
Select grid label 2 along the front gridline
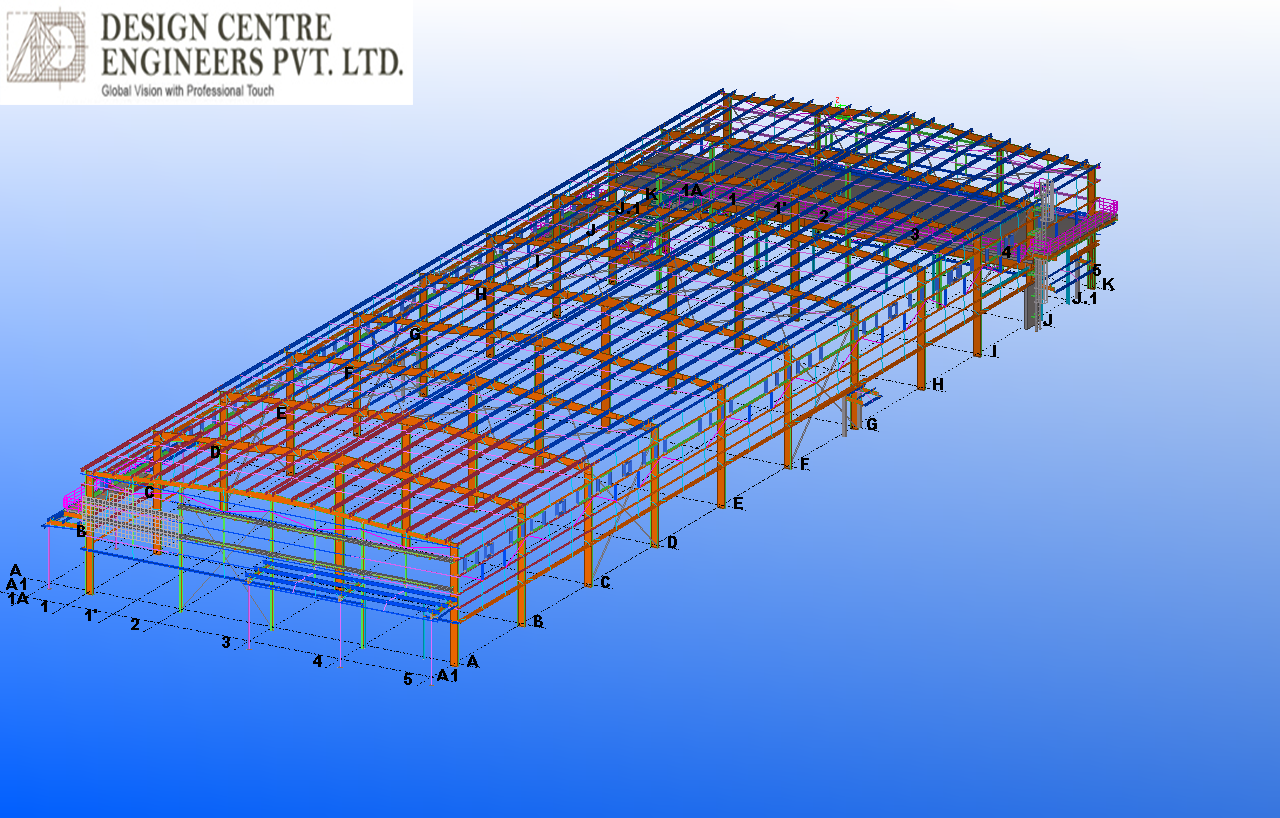135,624
